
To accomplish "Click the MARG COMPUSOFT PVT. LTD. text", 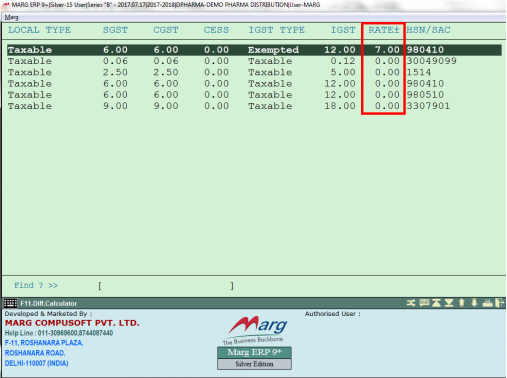I will 72,323.
